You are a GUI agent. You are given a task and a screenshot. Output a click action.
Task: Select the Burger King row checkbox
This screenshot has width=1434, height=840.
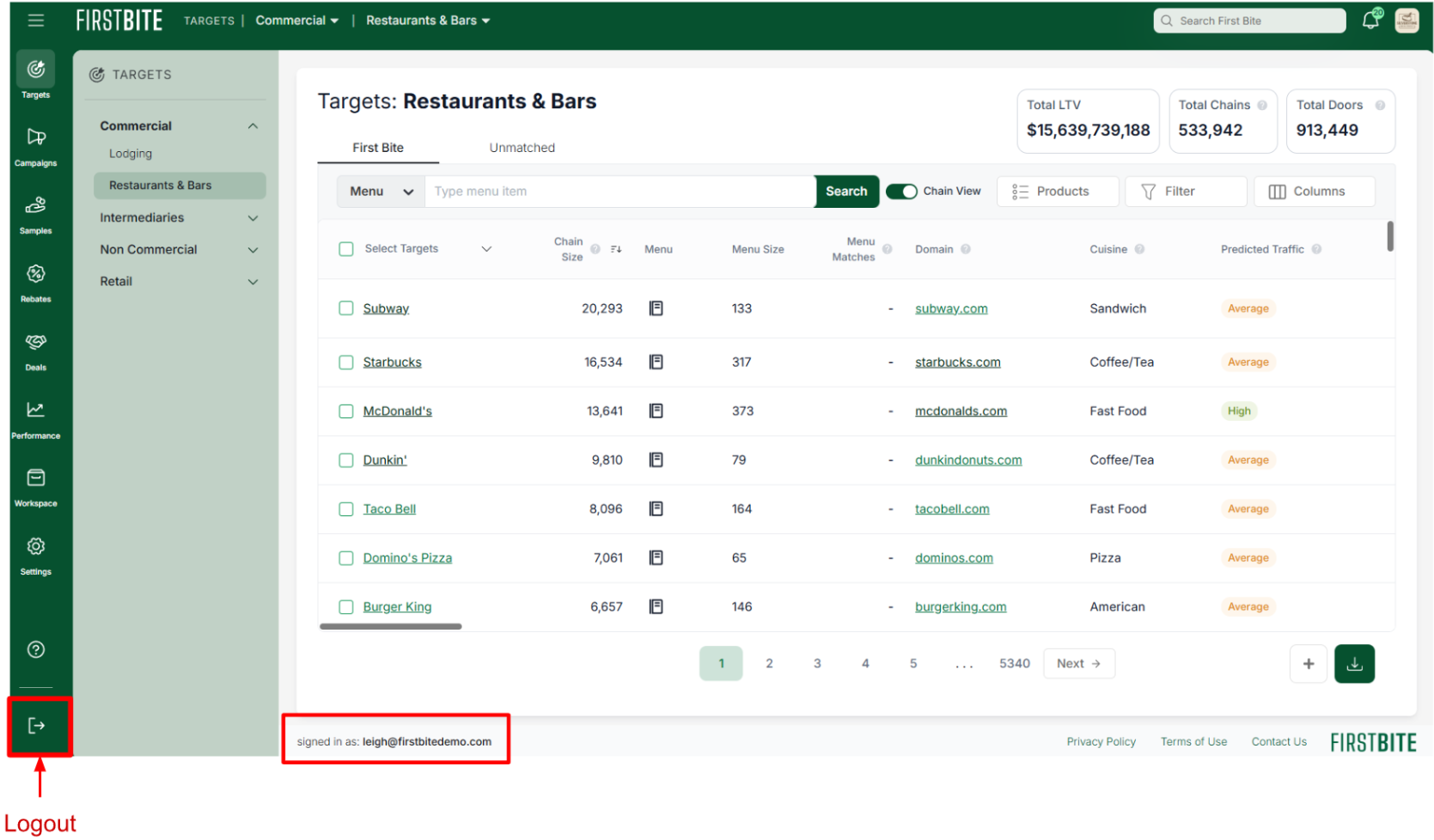(346, 607)
